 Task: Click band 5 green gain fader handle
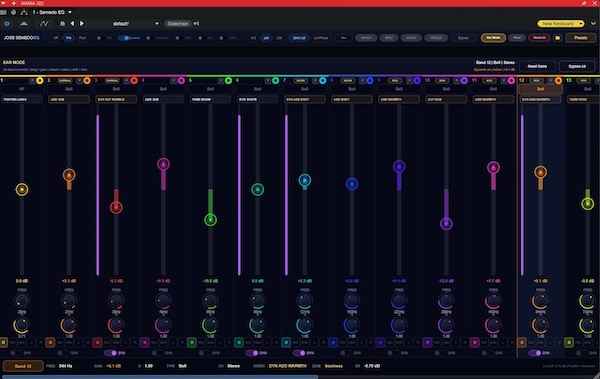coord(210,220)
